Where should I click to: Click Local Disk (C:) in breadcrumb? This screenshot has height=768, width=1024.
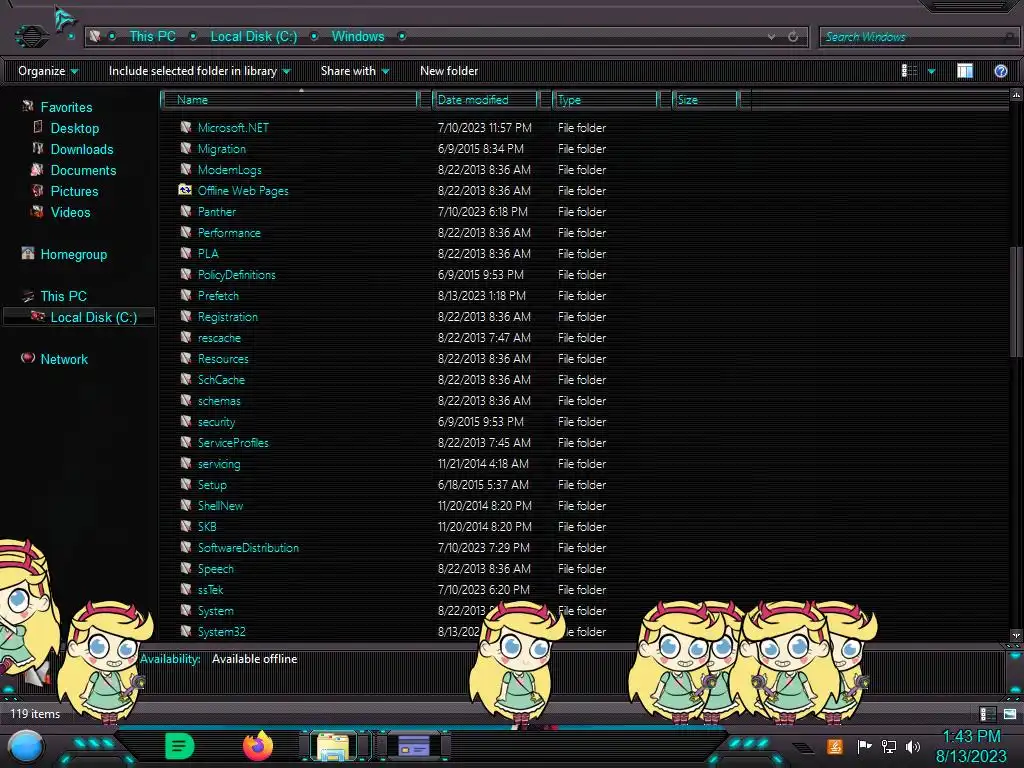[253, 37]
